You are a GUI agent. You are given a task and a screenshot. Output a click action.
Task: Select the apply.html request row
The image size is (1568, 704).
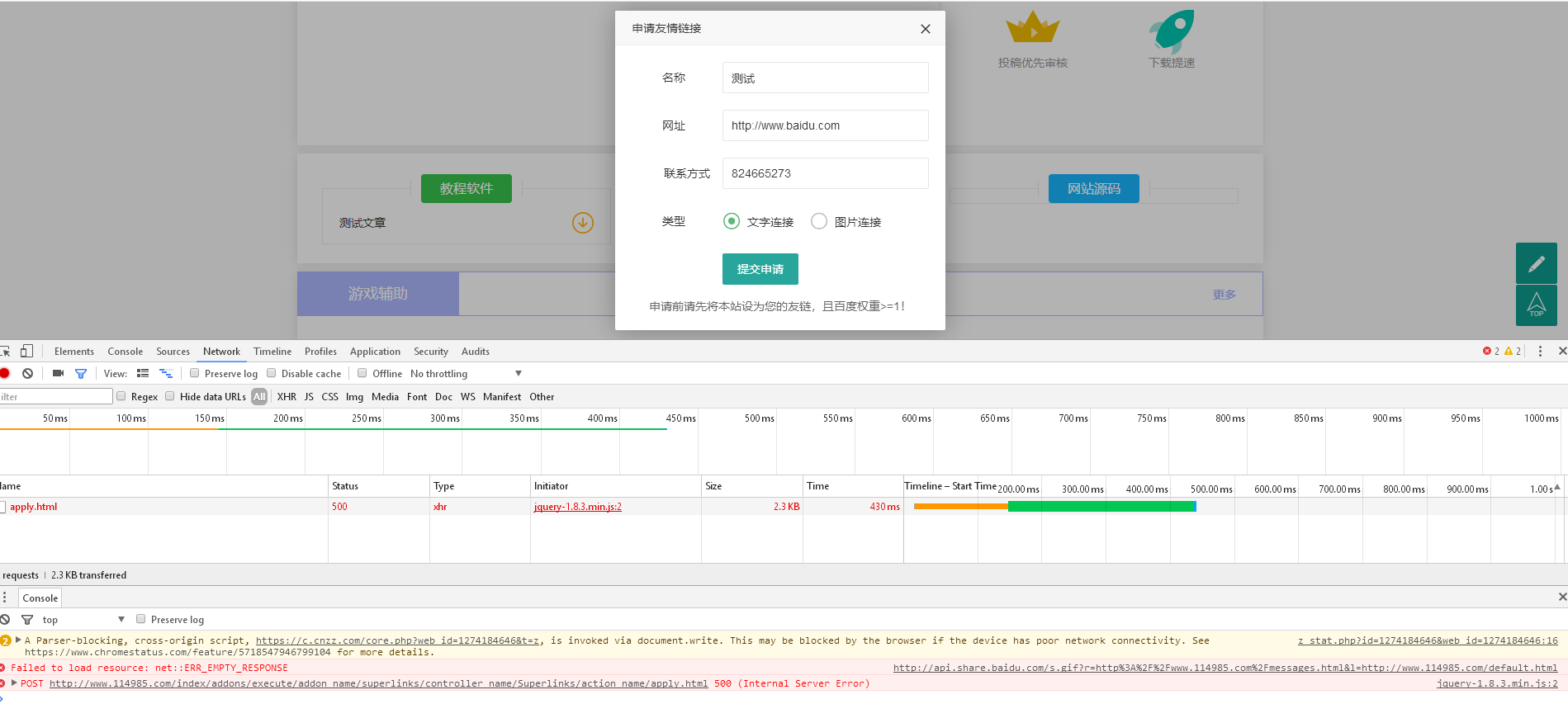point(452,507)
